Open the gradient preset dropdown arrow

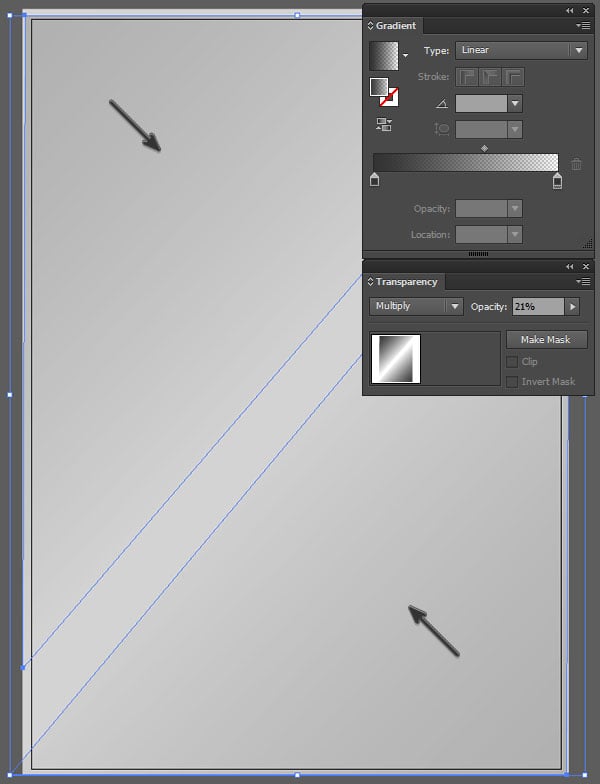(x=406, y=56)
